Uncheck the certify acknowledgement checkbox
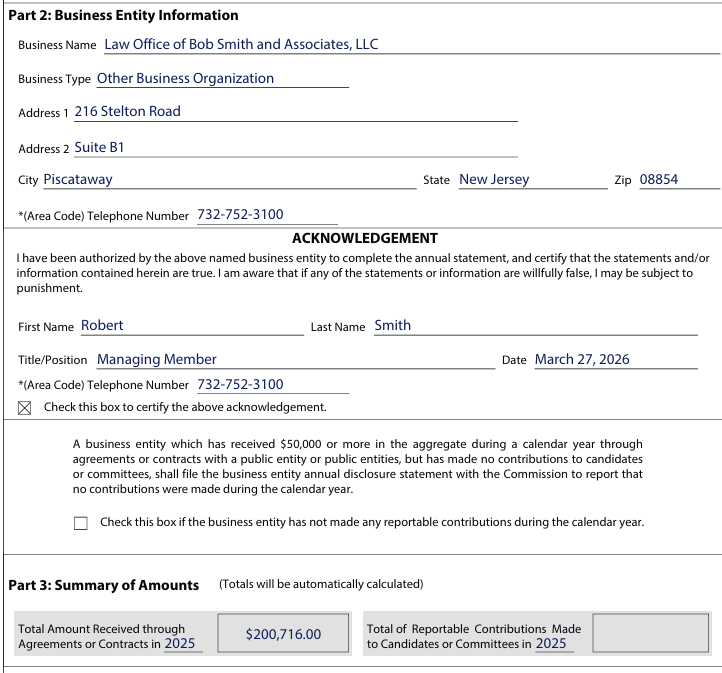The width and height of the screenshot is (722, 673). coord(25,408)
